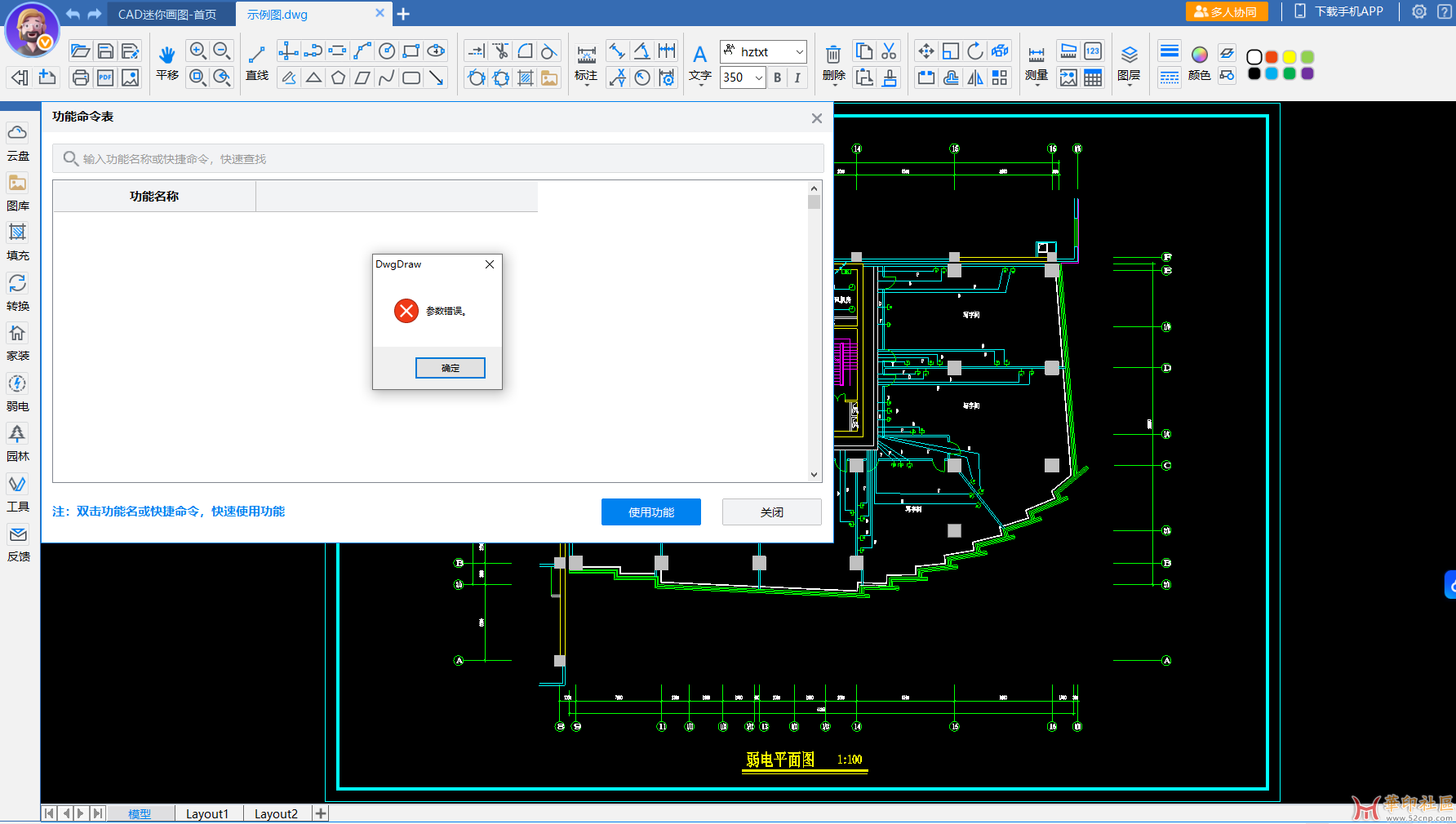Open a drawing file with folder icon

[80, 51]
